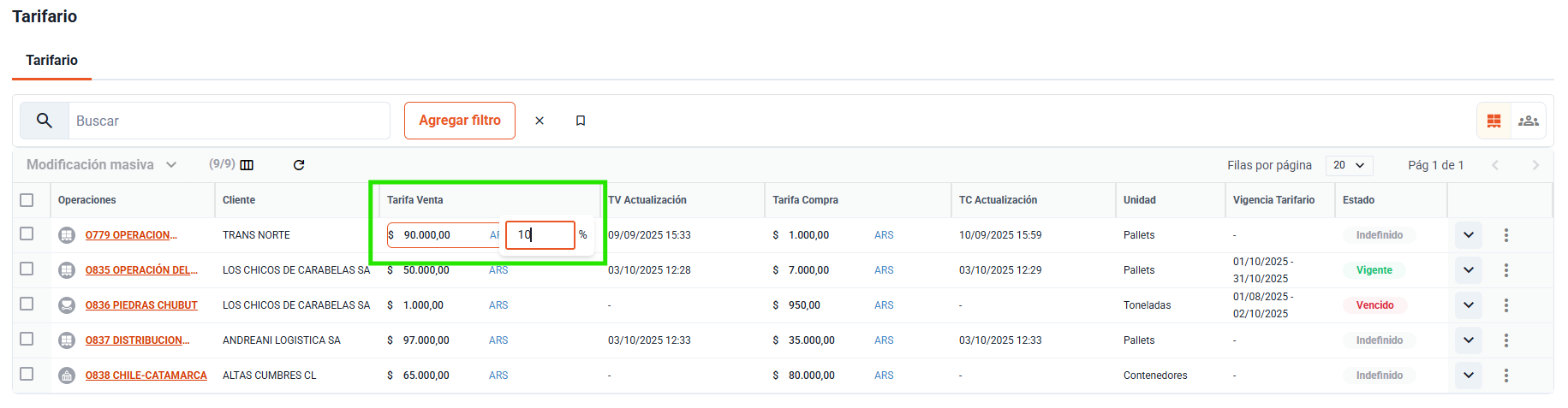
Task: Select the 0838 CHILE-CATAMARCA row checkbox
Action: pyautogui.click(x=27, y=375)
